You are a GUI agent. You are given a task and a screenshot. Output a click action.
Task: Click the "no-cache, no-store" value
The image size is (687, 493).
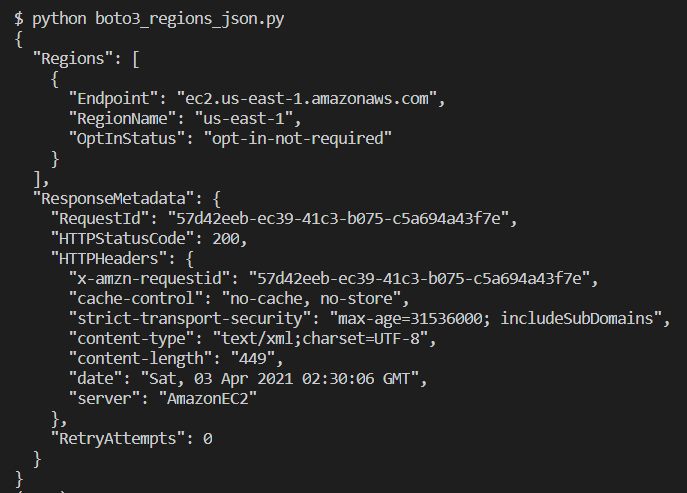pos(338,297)
